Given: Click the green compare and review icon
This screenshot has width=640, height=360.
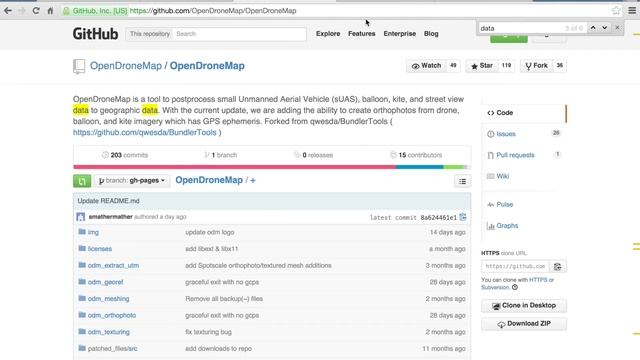Looking at the screenshot, I should tap(82, 181).
